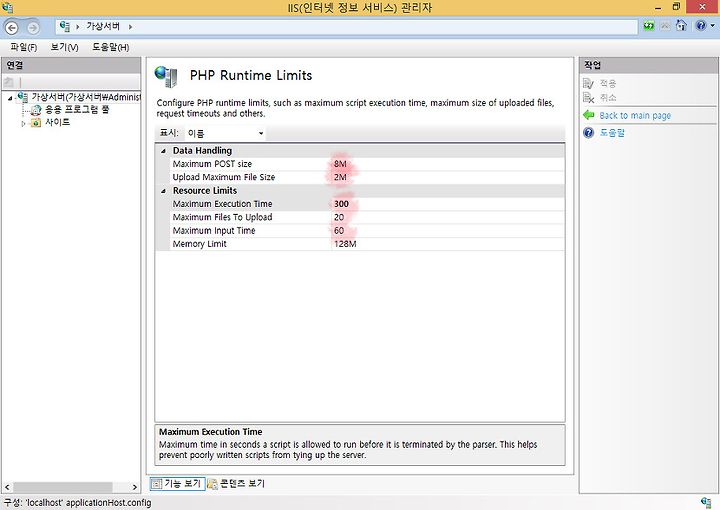Click the PHP Runtime Limits header icon
Image resolution: width=720 pixels, height=510 pixels.
166,77
